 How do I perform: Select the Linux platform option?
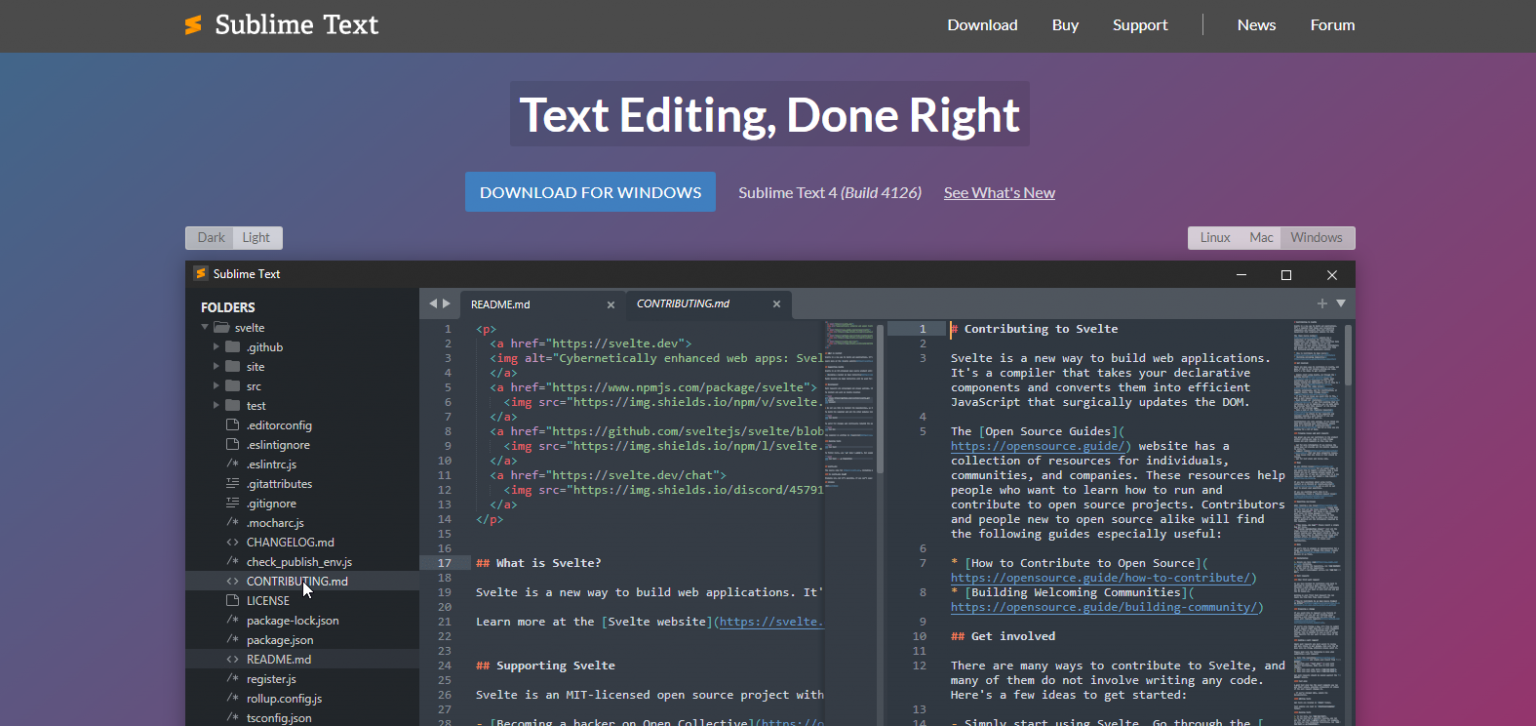tap(1215, 237)
